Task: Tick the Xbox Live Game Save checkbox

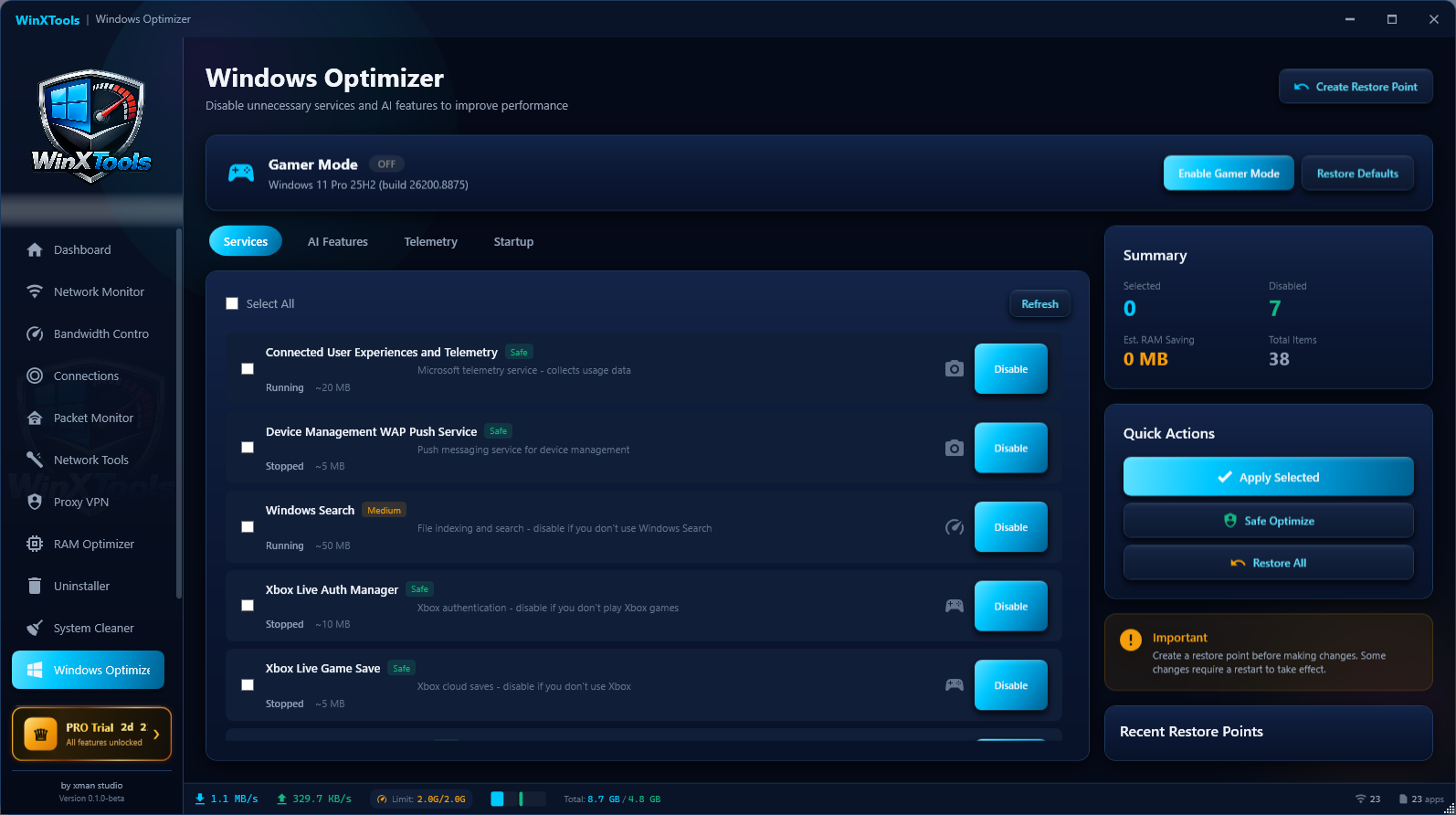Action: pyautogui.click(x=248, y=685)
